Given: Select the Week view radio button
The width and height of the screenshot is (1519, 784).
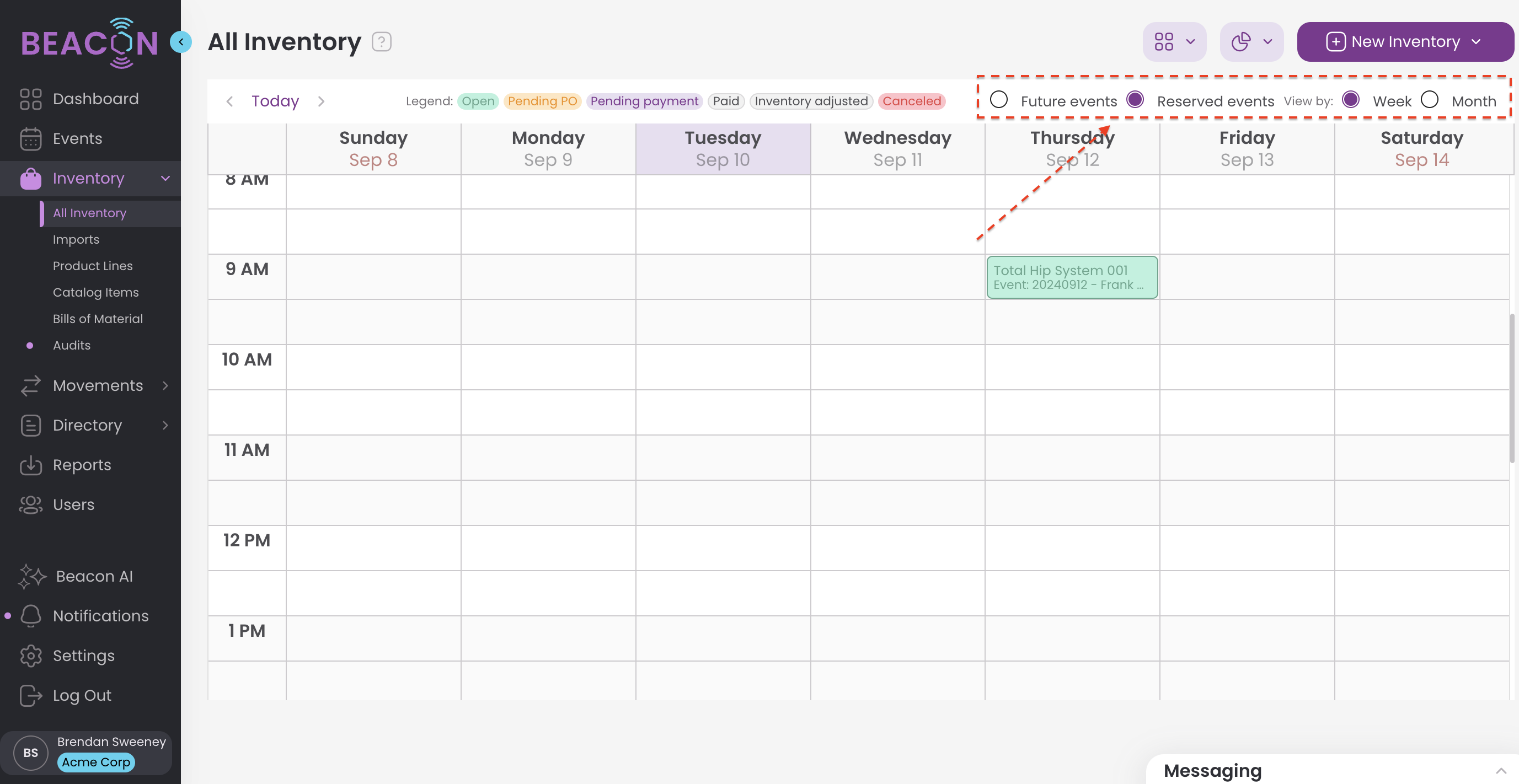Looking at the screenshot, I should (x=1351, y=100).
